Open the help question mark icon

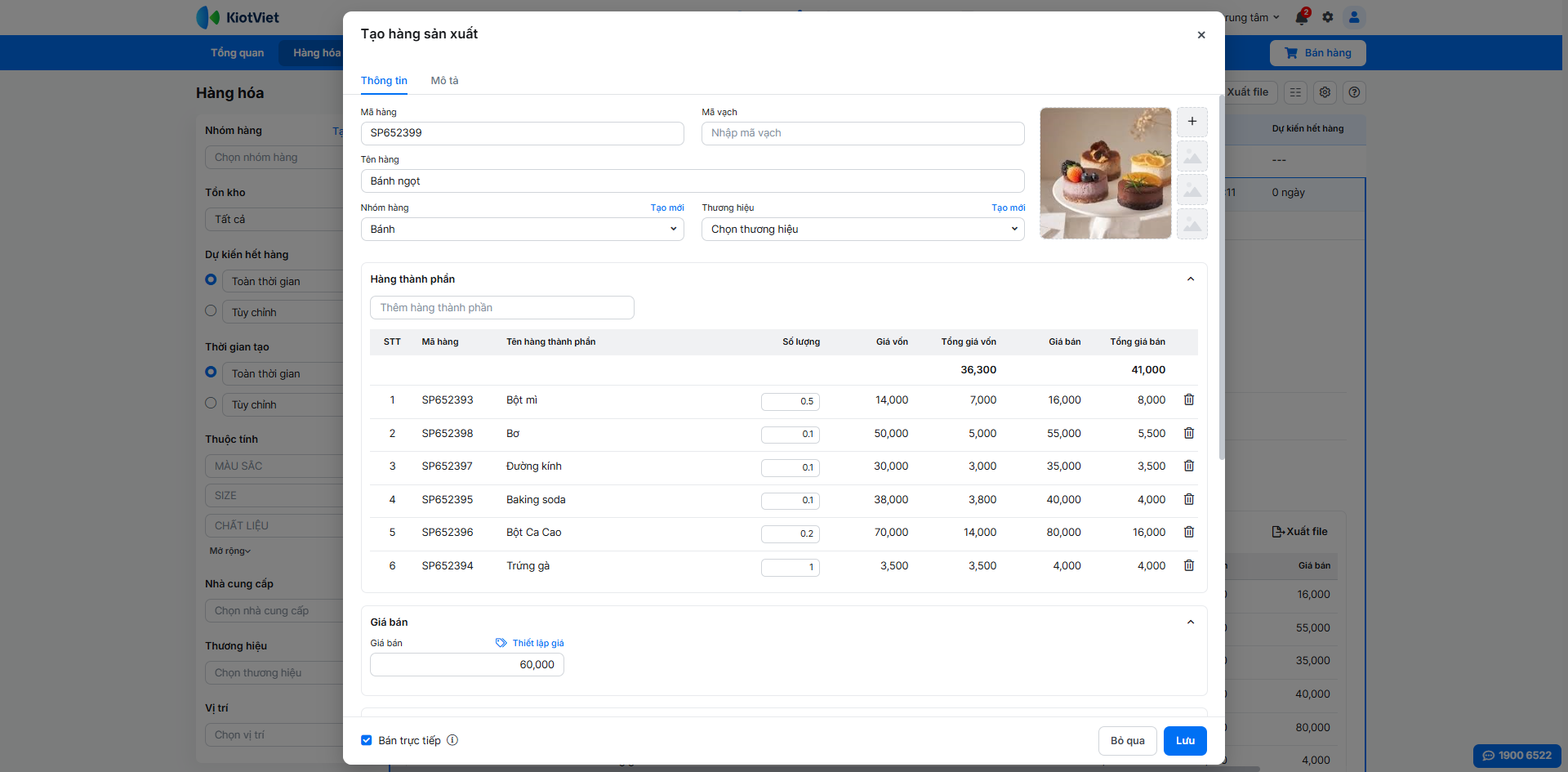pyautogui.click(x=1355, y=92)
